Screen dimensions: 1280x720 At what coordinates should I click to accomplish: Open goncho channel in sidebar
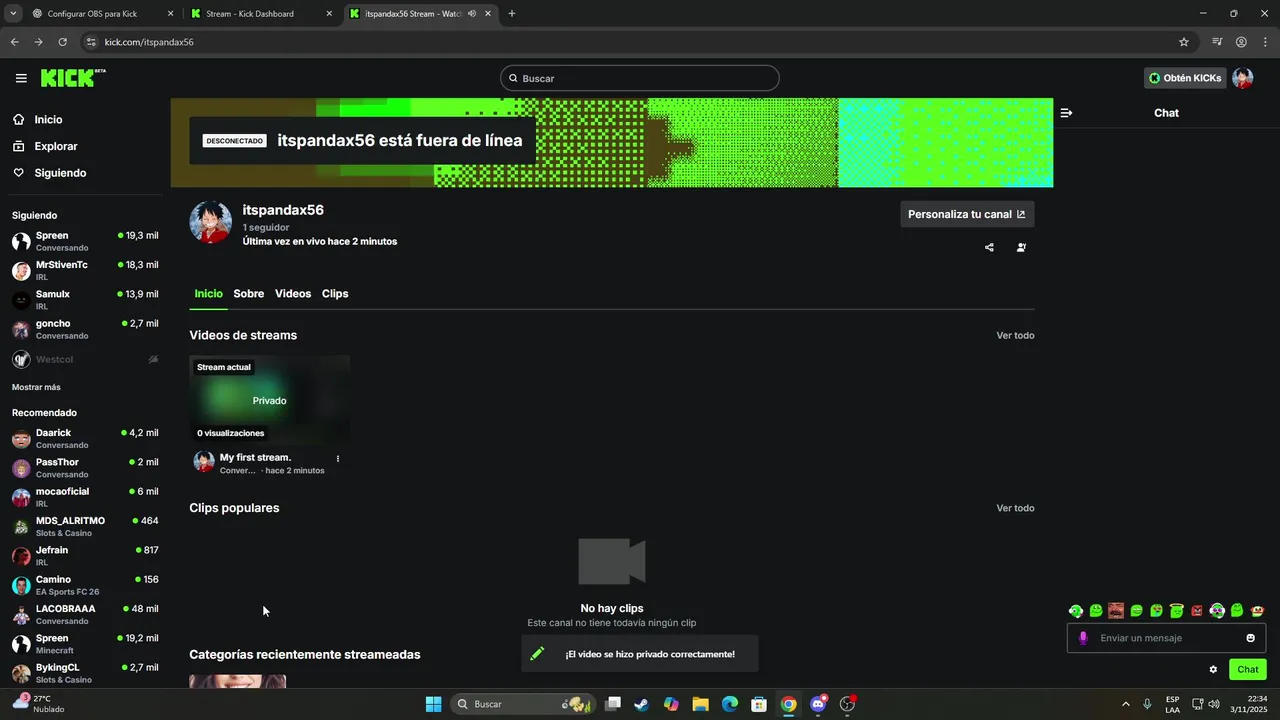coord(85,329)
